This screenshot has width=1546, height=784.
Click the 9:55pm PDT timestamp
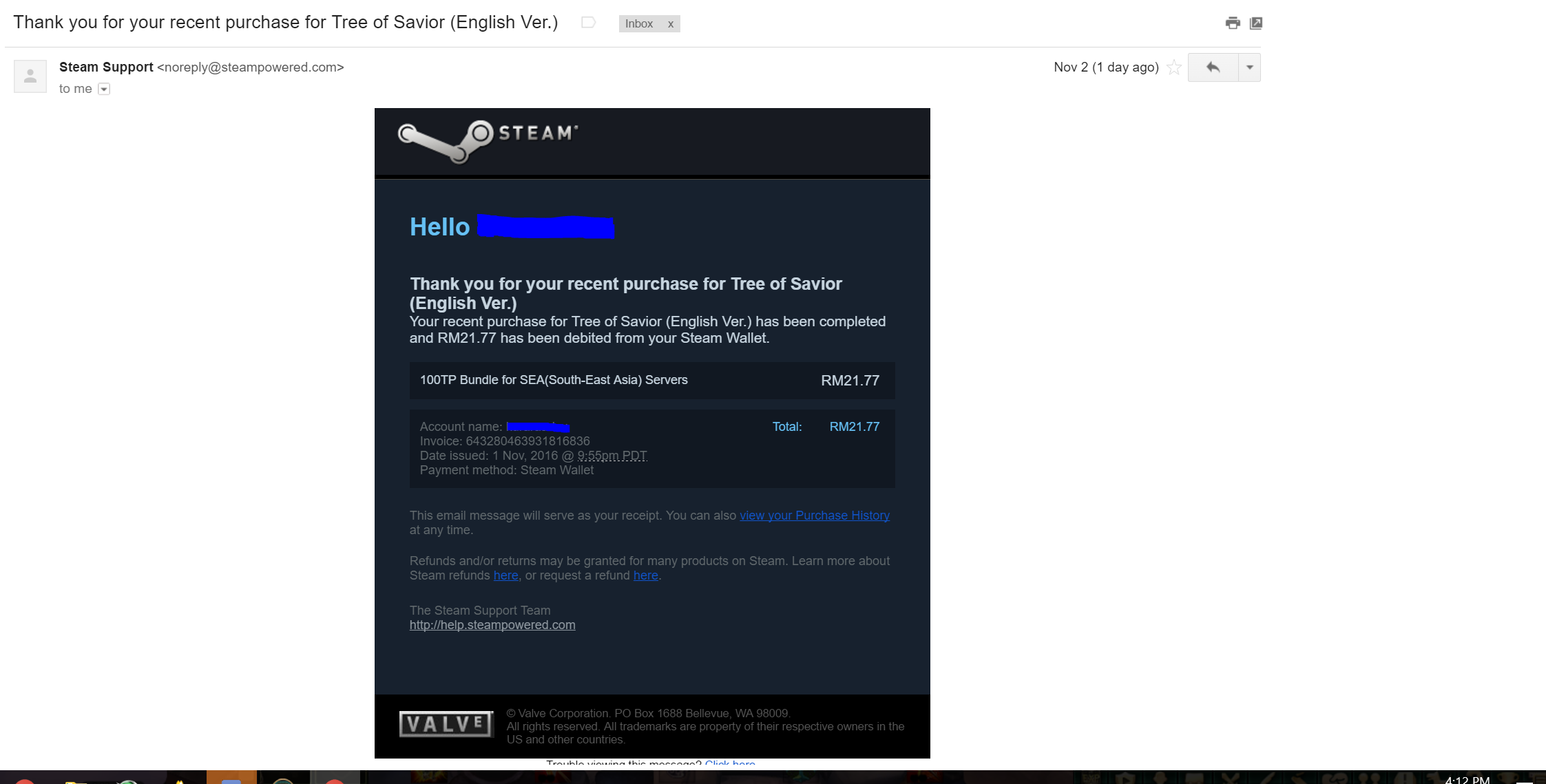(x=612, y=456)
